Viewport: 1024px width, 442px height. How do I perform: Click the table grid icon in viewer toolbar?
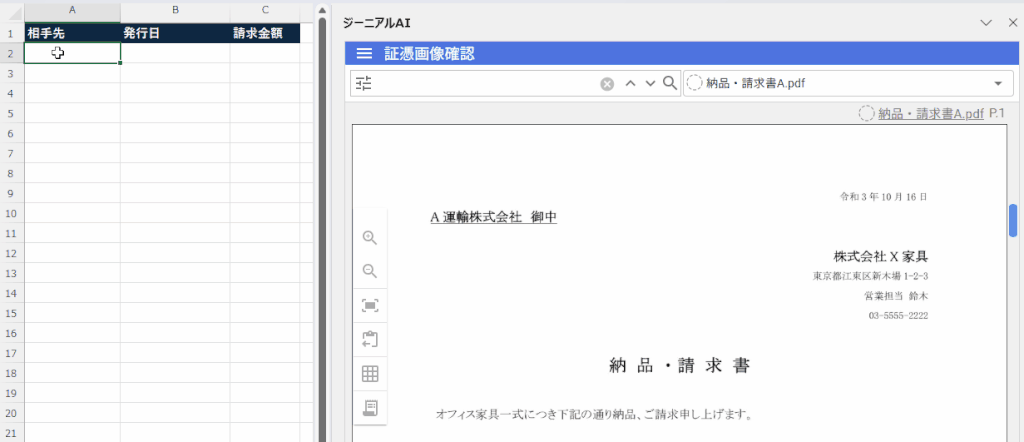click(x=370, y=373)
